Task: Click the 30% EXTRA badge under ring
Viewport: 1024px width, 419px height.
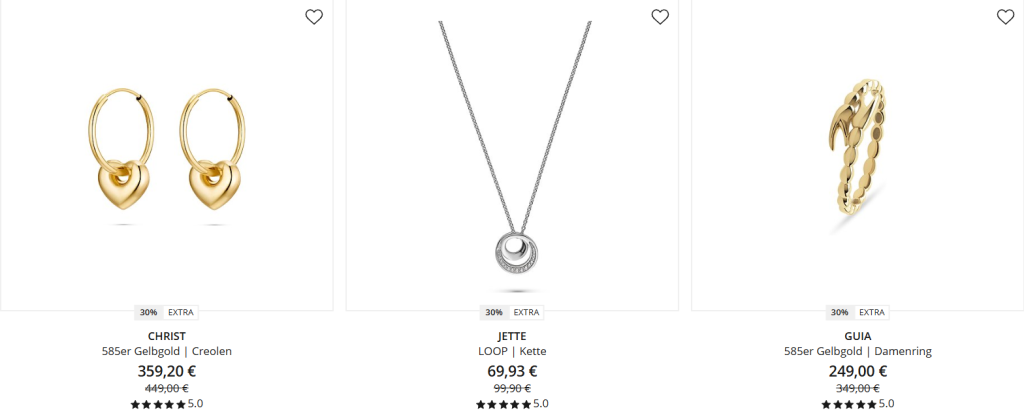Action: click(x=857, y=313)
